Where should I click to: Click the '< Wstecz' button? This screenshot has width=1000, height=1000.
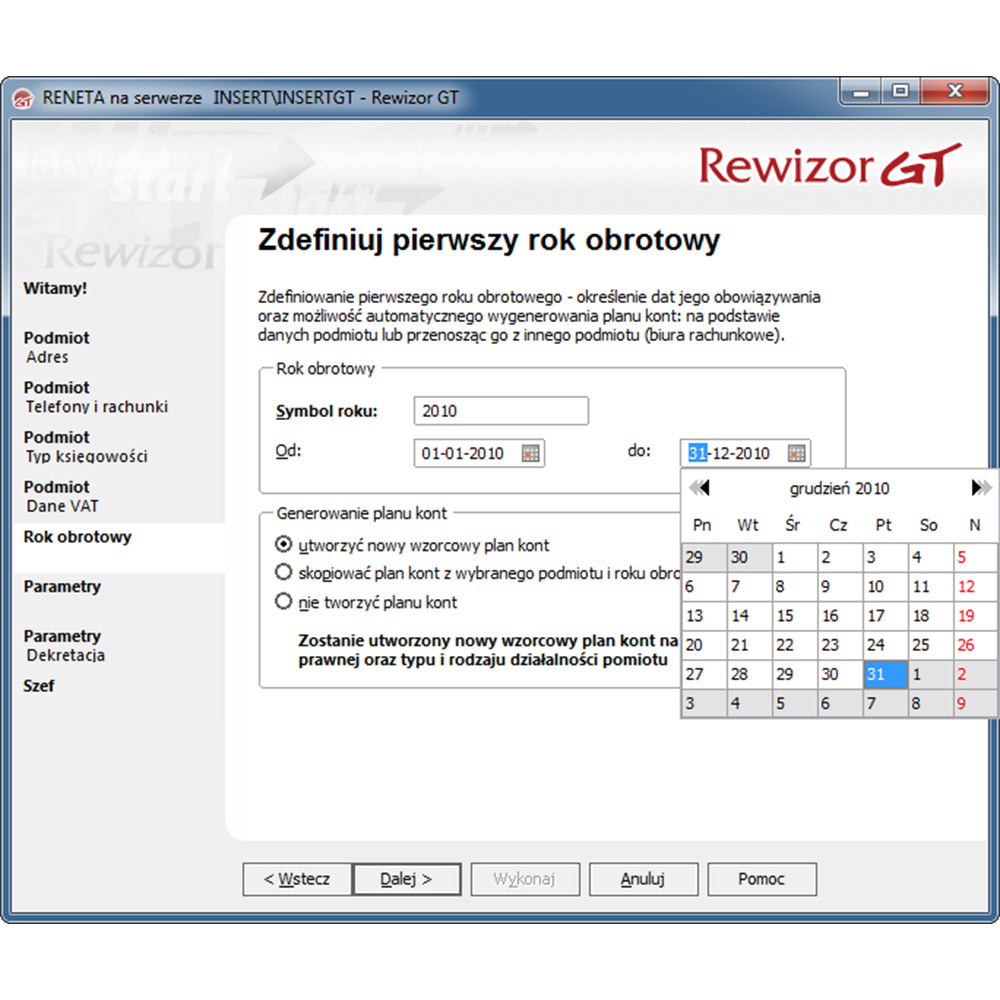[297, 879]
